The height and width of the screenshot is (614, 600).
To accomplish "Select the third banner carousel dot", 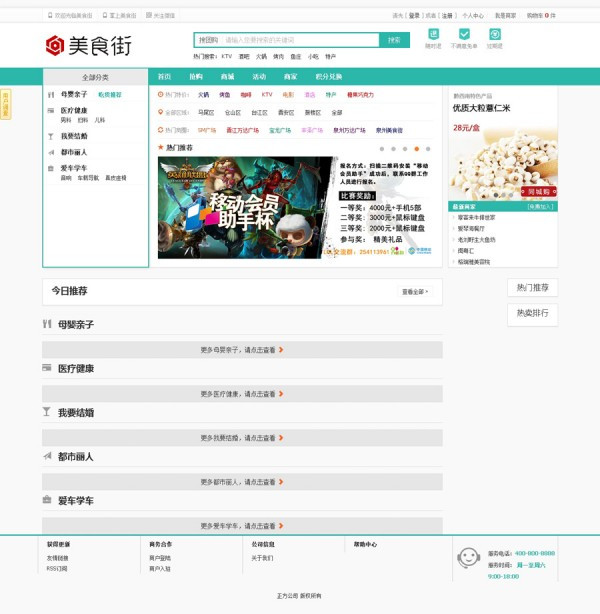I will pos(405,149).
